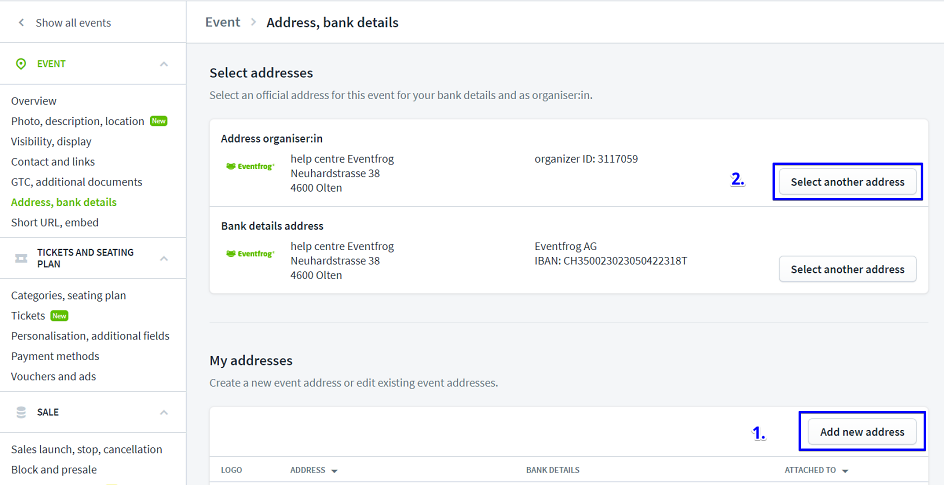Click the ticket icon beside Tickets and Seating Plan
The height and width of the screenshot is (485, 944).
(x=21, y=258)
